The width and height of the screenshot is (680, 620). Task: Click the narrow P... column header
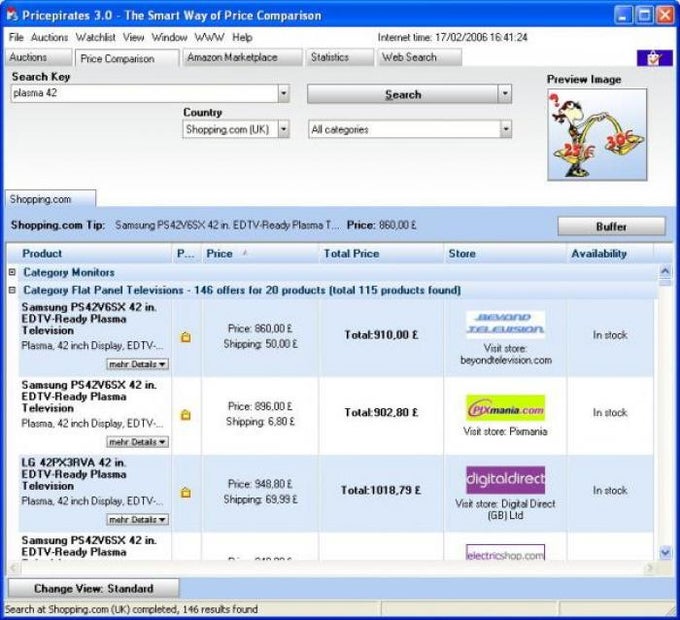(x=186, y=254)
